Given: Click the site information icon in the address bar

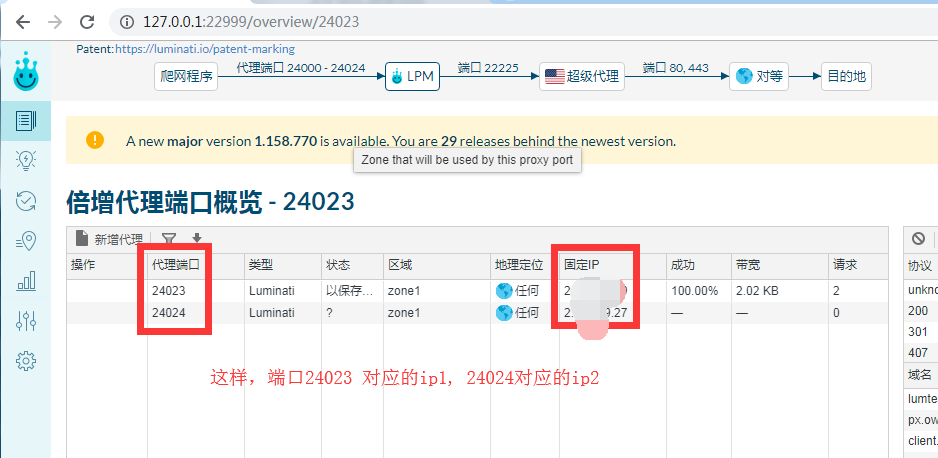Looking at the screenshot, I should pos(126,22).
